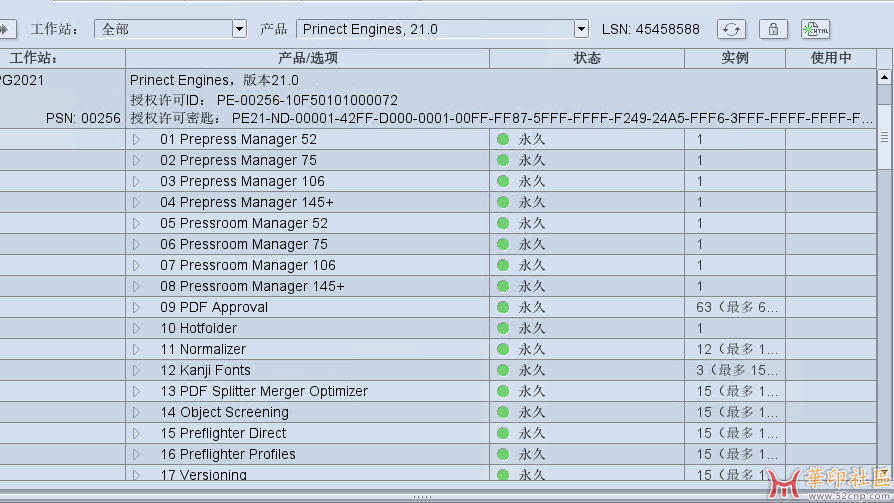Open the 工作站 全部 dropdown
This screenshot has height=503, width=894.
tap(239, 29)
